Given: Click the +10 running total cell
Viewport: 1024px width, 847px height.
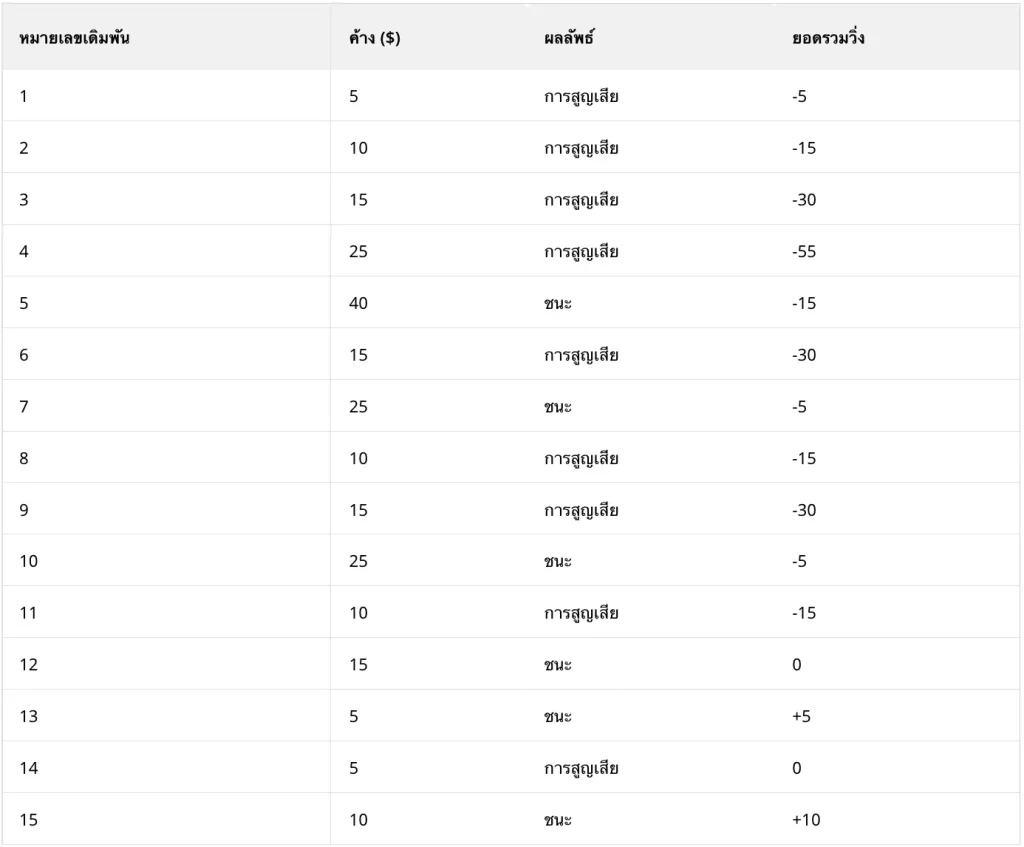Looking at the screenshot, I should tap(805, 820).
